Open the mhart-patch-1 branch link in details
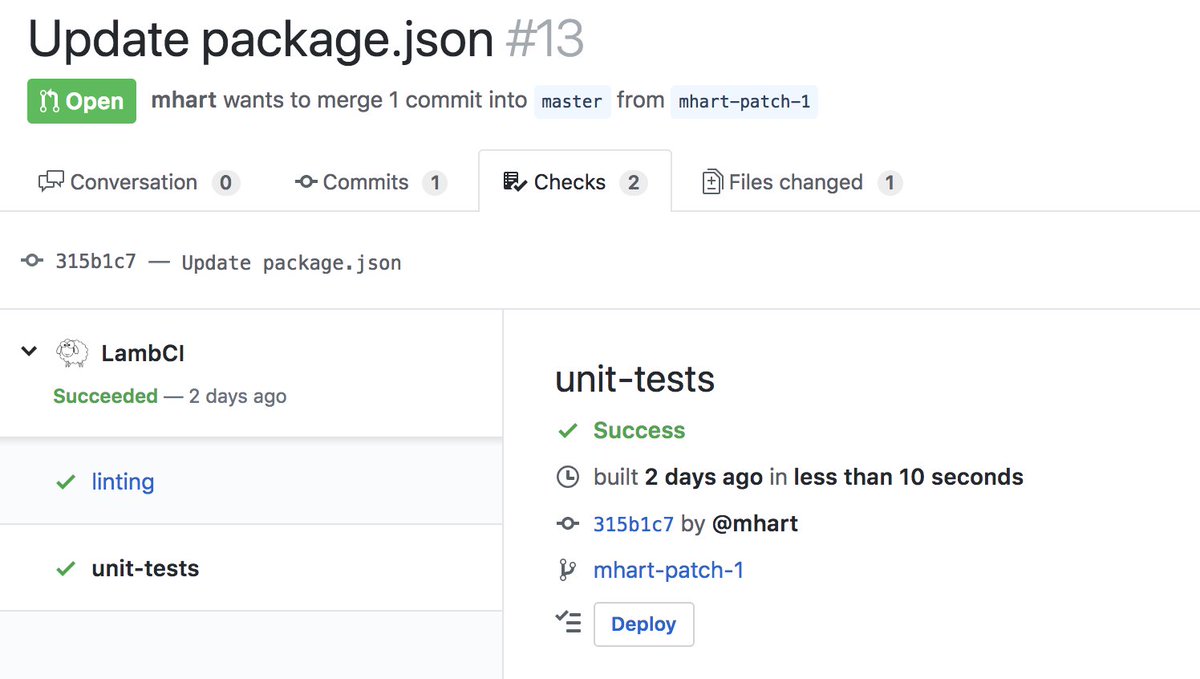Viewport: 1200px width, 679px height. click(668, 570)
